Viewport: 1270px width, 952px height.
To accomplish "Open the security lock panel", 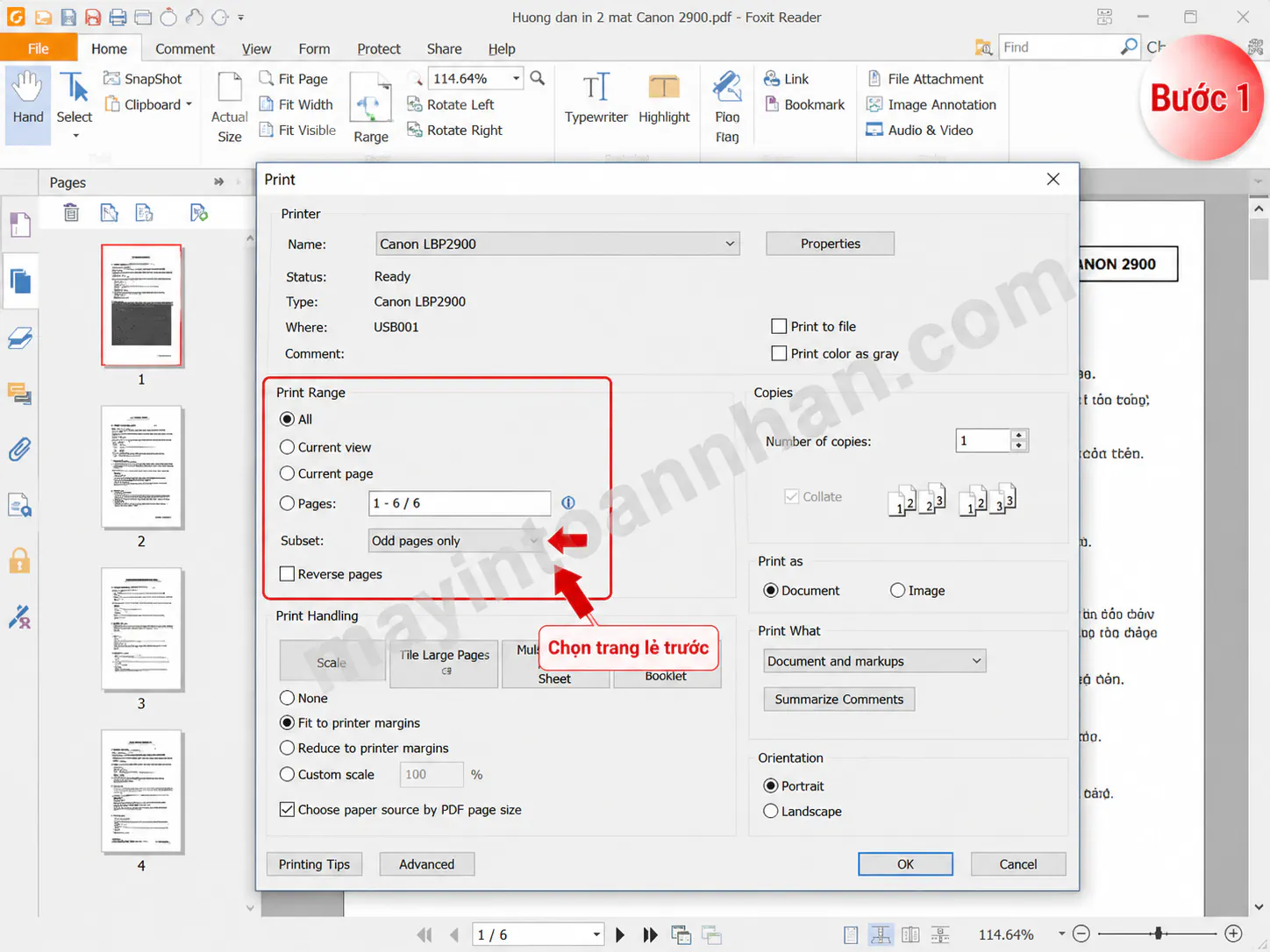I will coord(20,561).
